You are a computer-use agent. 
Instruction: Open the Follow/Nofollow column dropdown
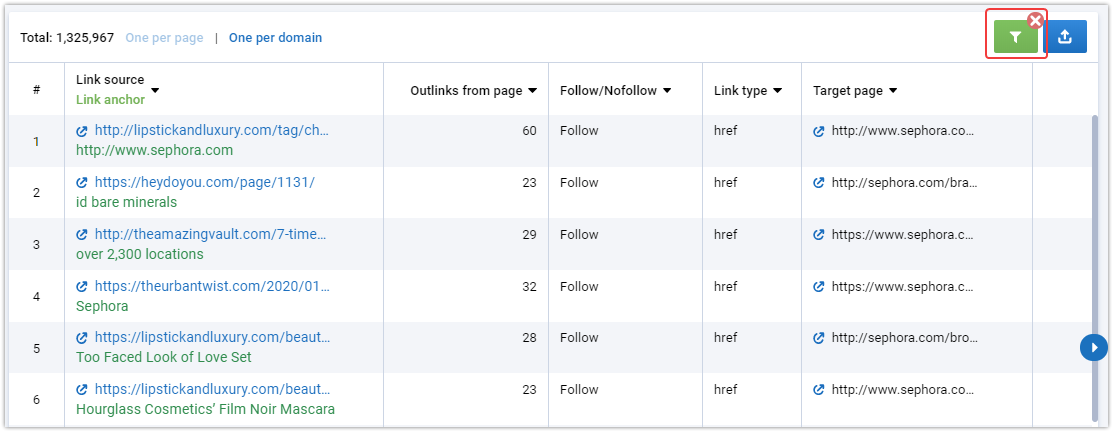point(667,91)
